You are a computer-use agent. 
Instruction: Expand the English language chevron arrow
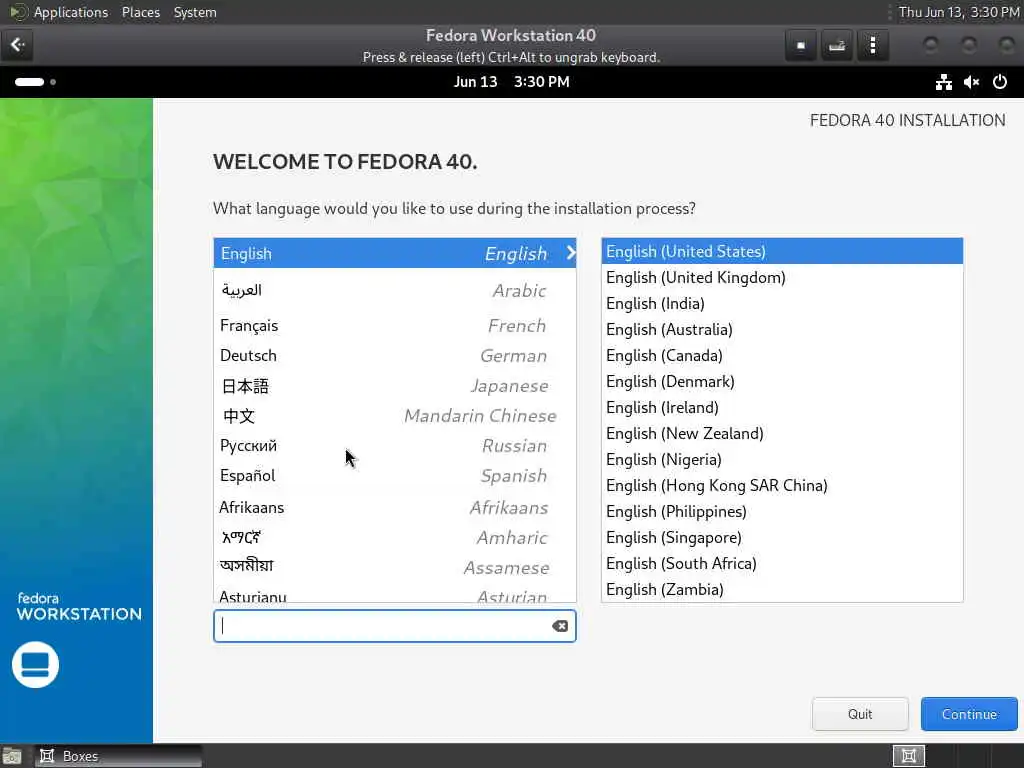pyautogui.click(x=571, y=253)
